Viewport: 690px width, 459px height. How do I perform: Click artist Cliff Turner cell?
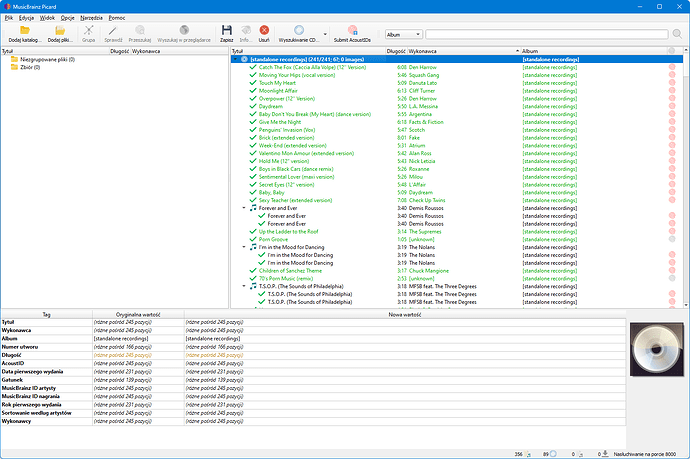tap(422, 91)
